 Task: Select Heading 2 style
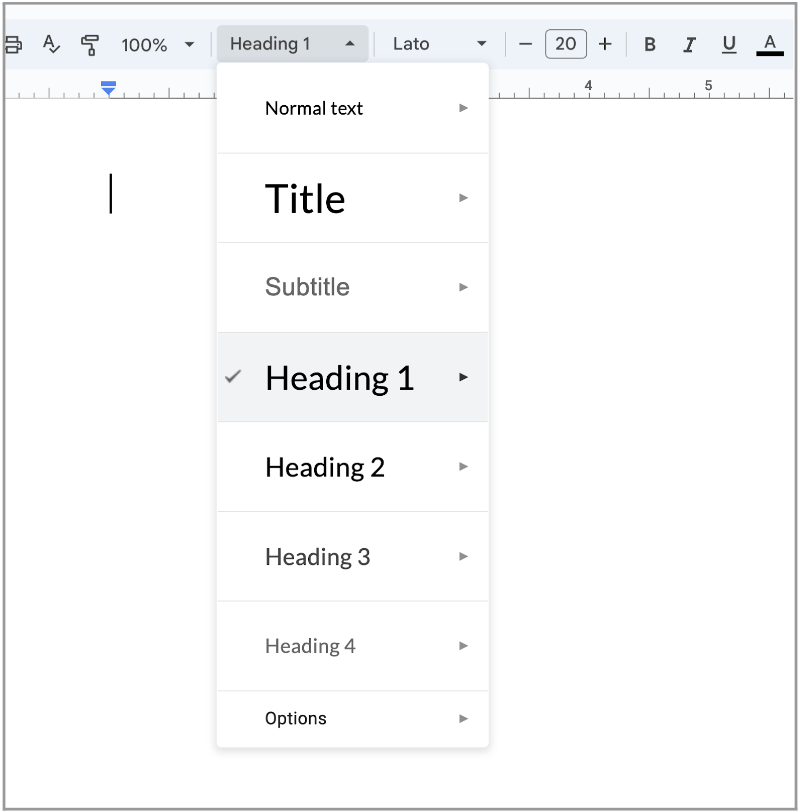(x=325, y=467)
